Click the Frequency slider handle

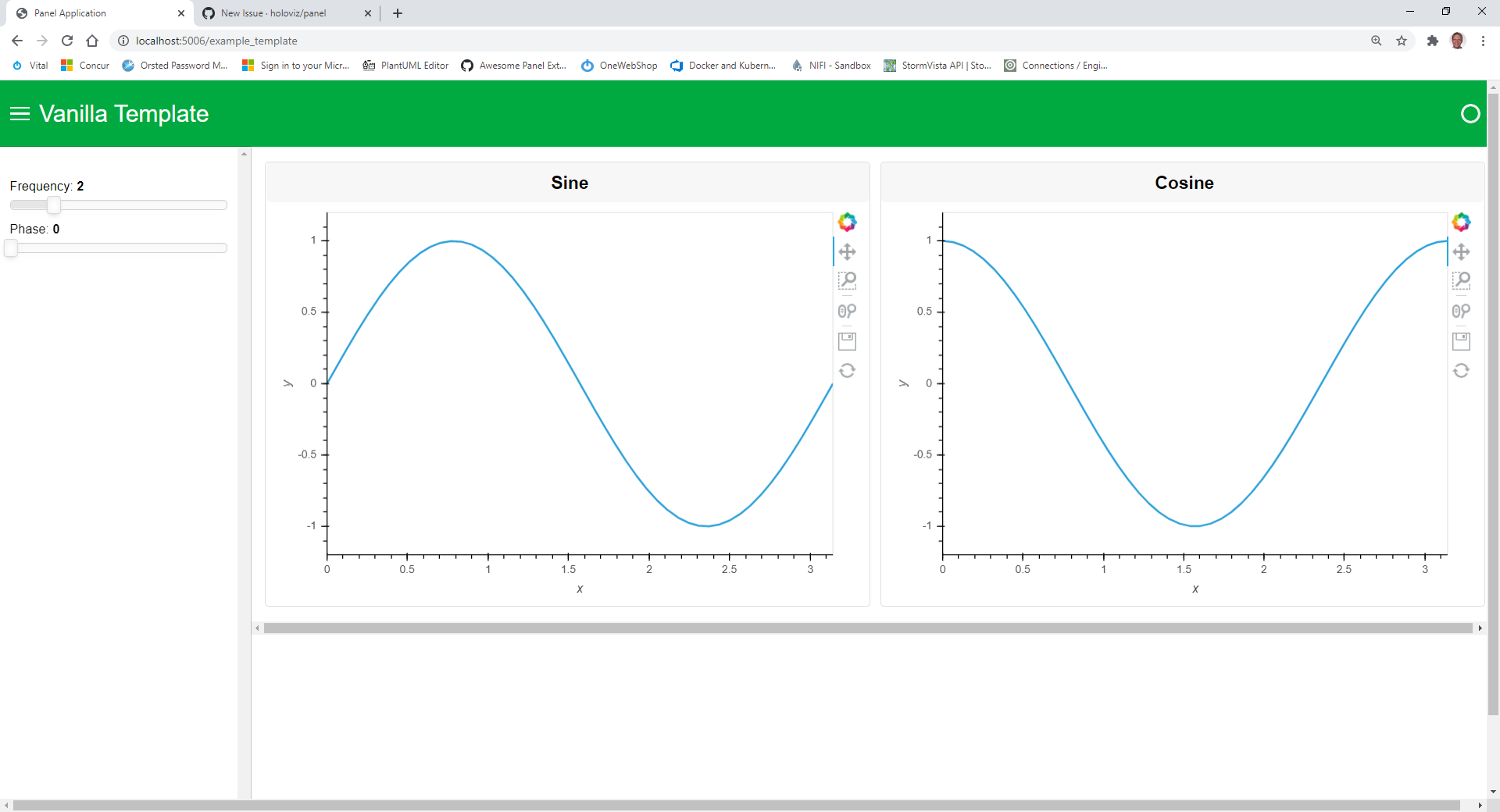[54, 205]
